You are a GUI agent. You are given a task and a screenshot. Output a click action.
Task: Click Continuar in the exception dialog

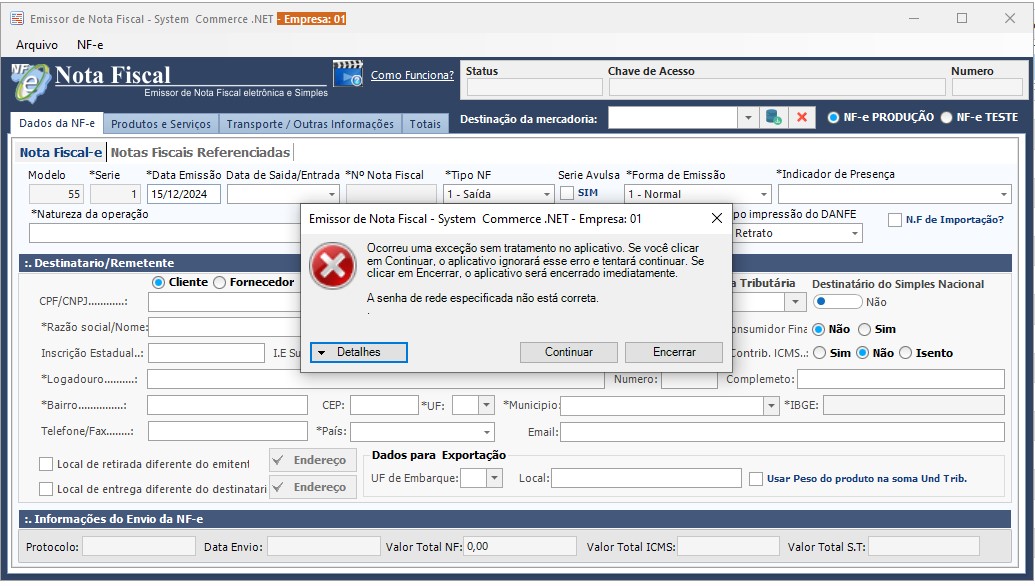(x=568, y=352)
